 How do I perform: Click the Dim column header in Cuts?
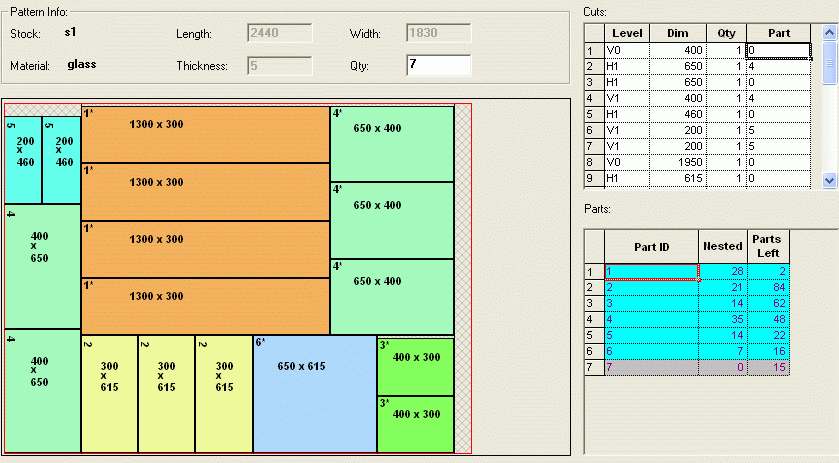[677, 33]
